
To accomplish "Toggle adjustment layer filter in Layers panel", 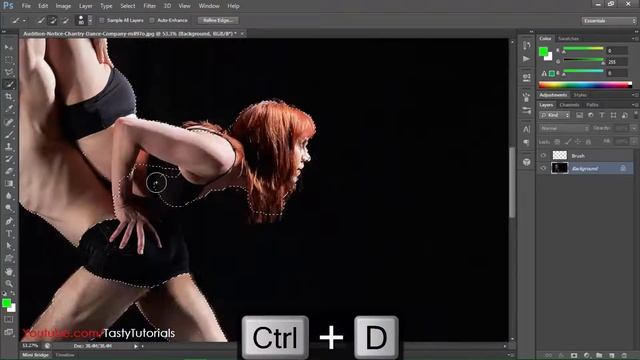I will [591, 116].
